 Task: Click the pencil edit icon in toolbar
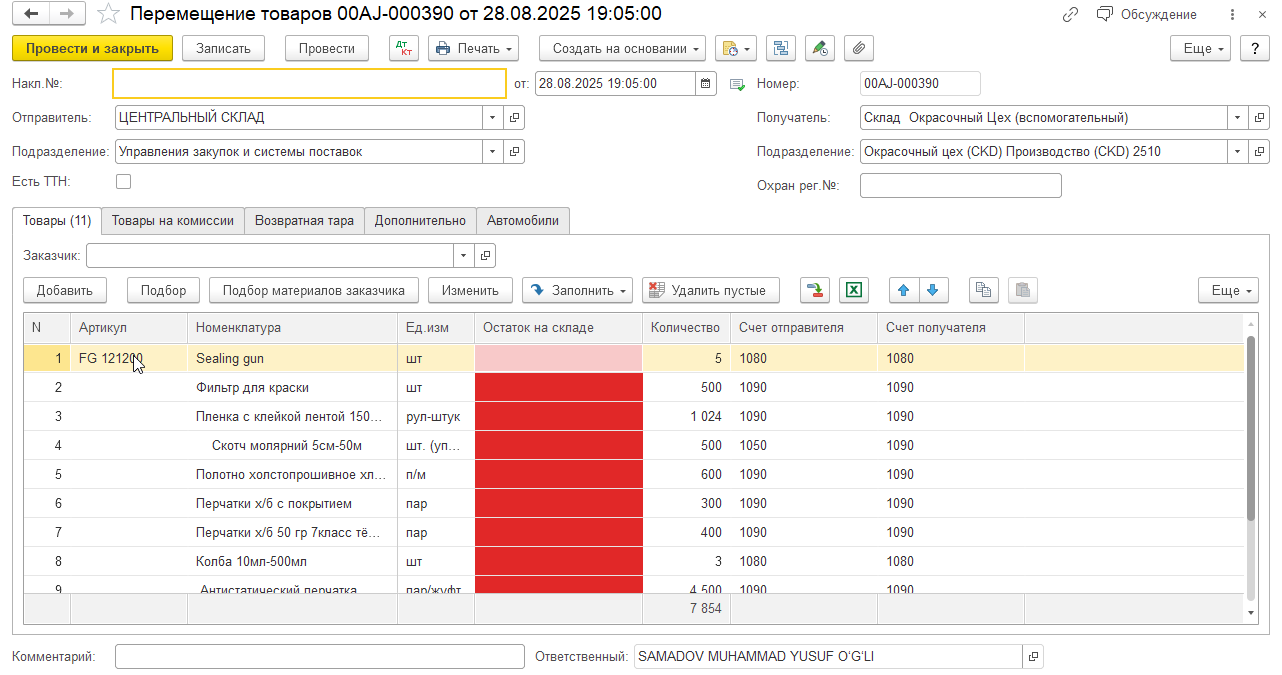(x=820, y=48)
